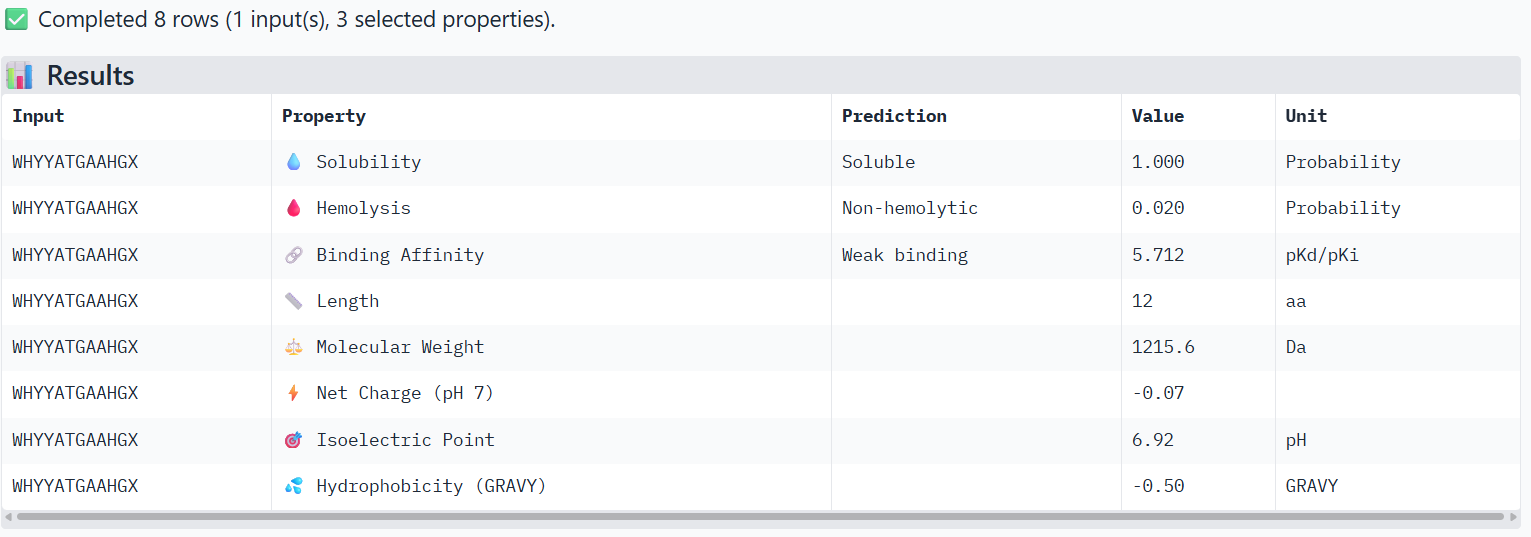The height and width of the screenshot is (537, 1531).
Task: Click the Length ruler icon
Action: (x=293, y=301)
